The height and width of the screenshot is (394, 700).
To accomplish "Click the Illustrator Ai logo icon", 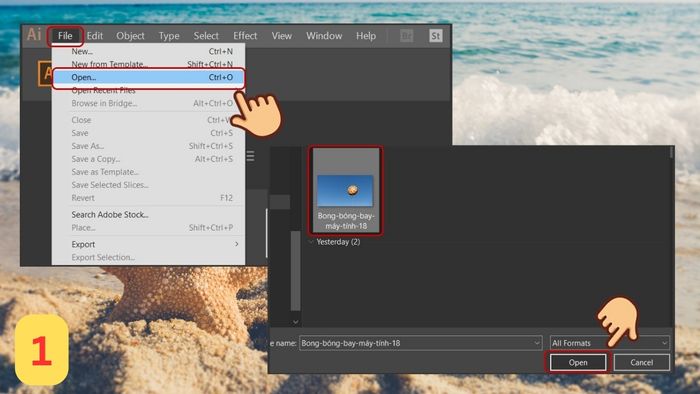I will point(34,34).
